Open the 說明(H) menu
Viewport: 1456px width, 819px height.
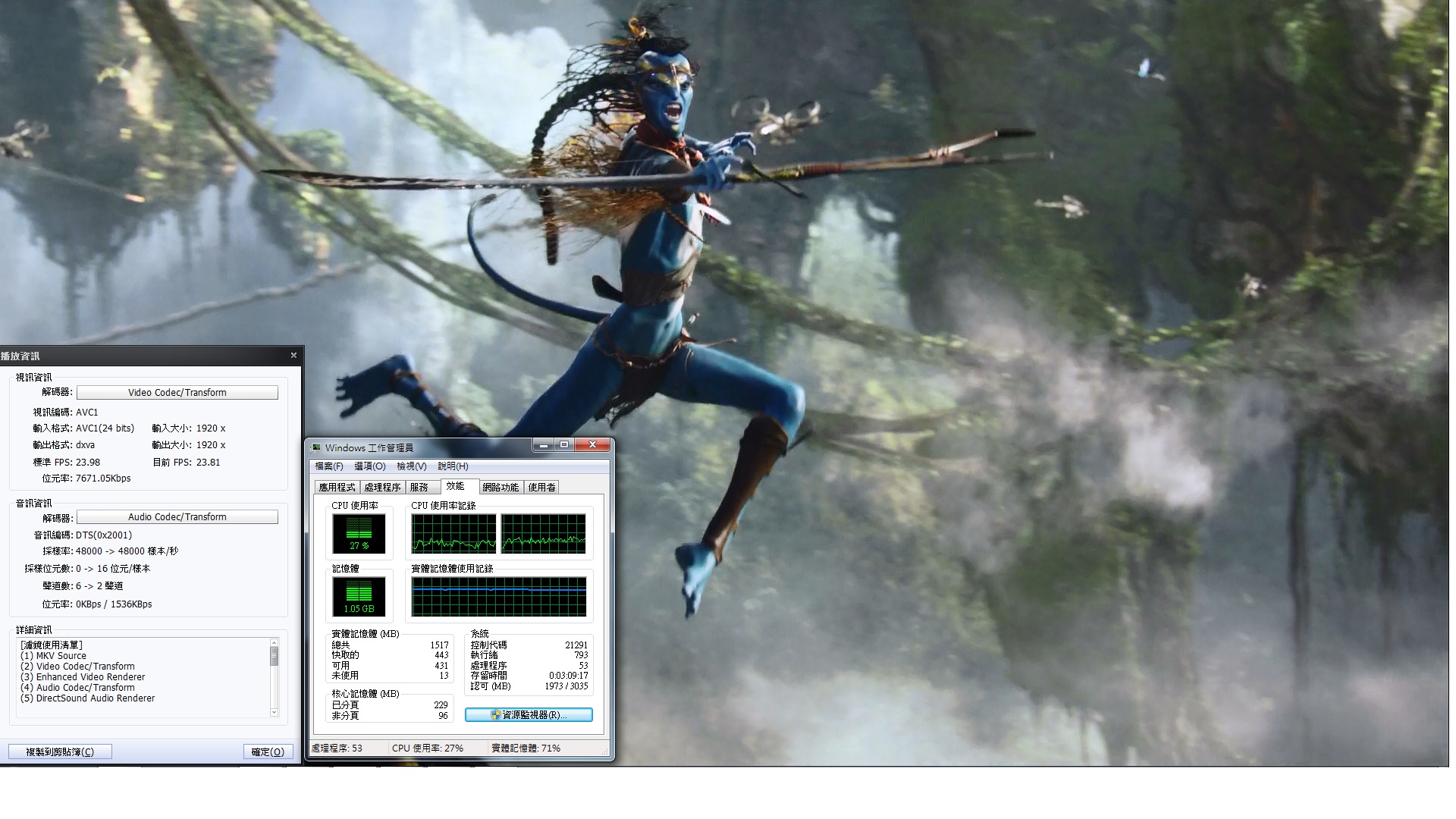tap(453, 466)
